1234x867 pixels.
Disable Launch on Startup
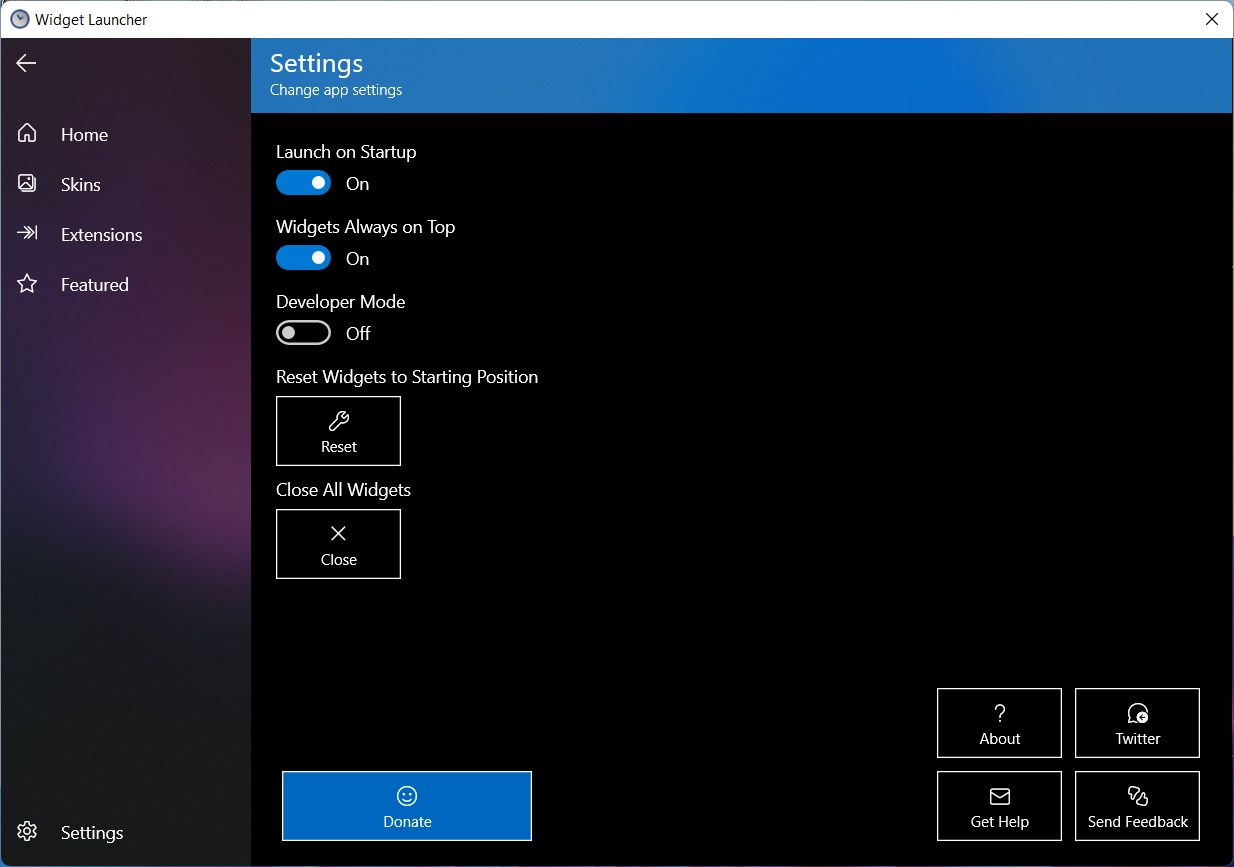click(303, 183)
